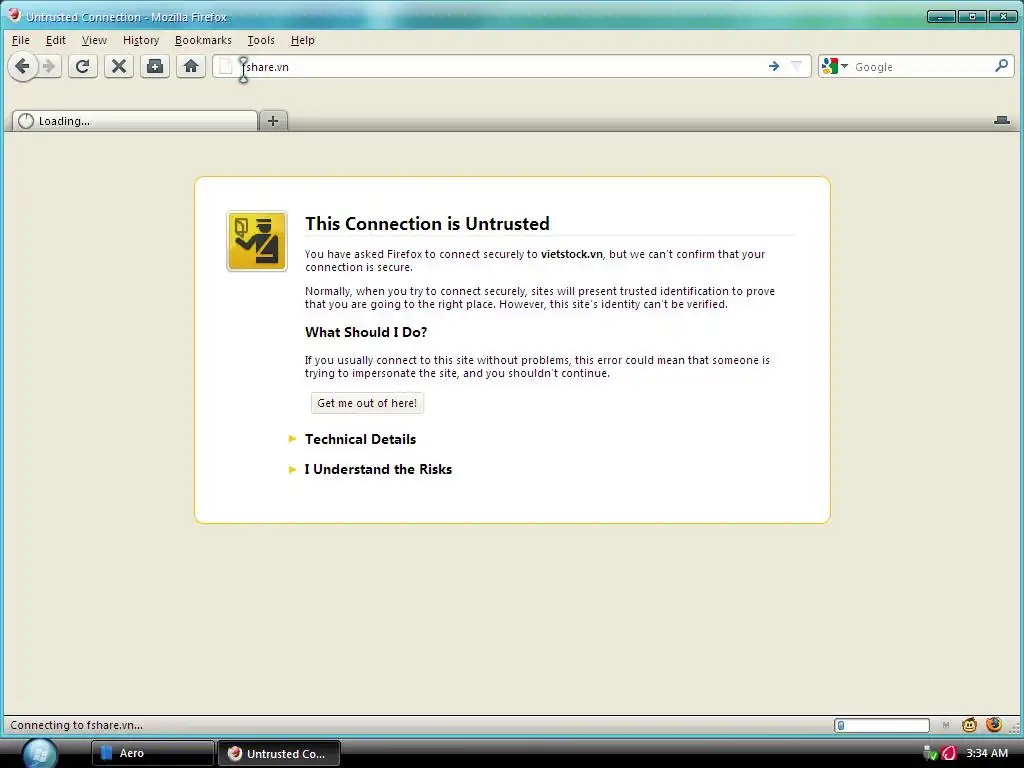This screenshot has width=1024, height=768.
Task: Open the address bar history dropdown
Action: coord(796,66)
